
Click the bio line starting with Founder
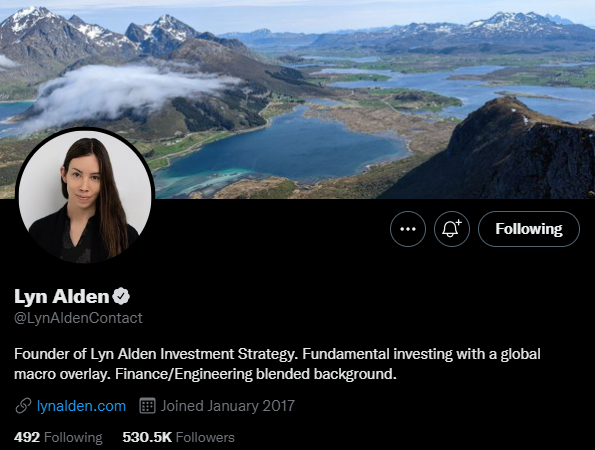277,354
